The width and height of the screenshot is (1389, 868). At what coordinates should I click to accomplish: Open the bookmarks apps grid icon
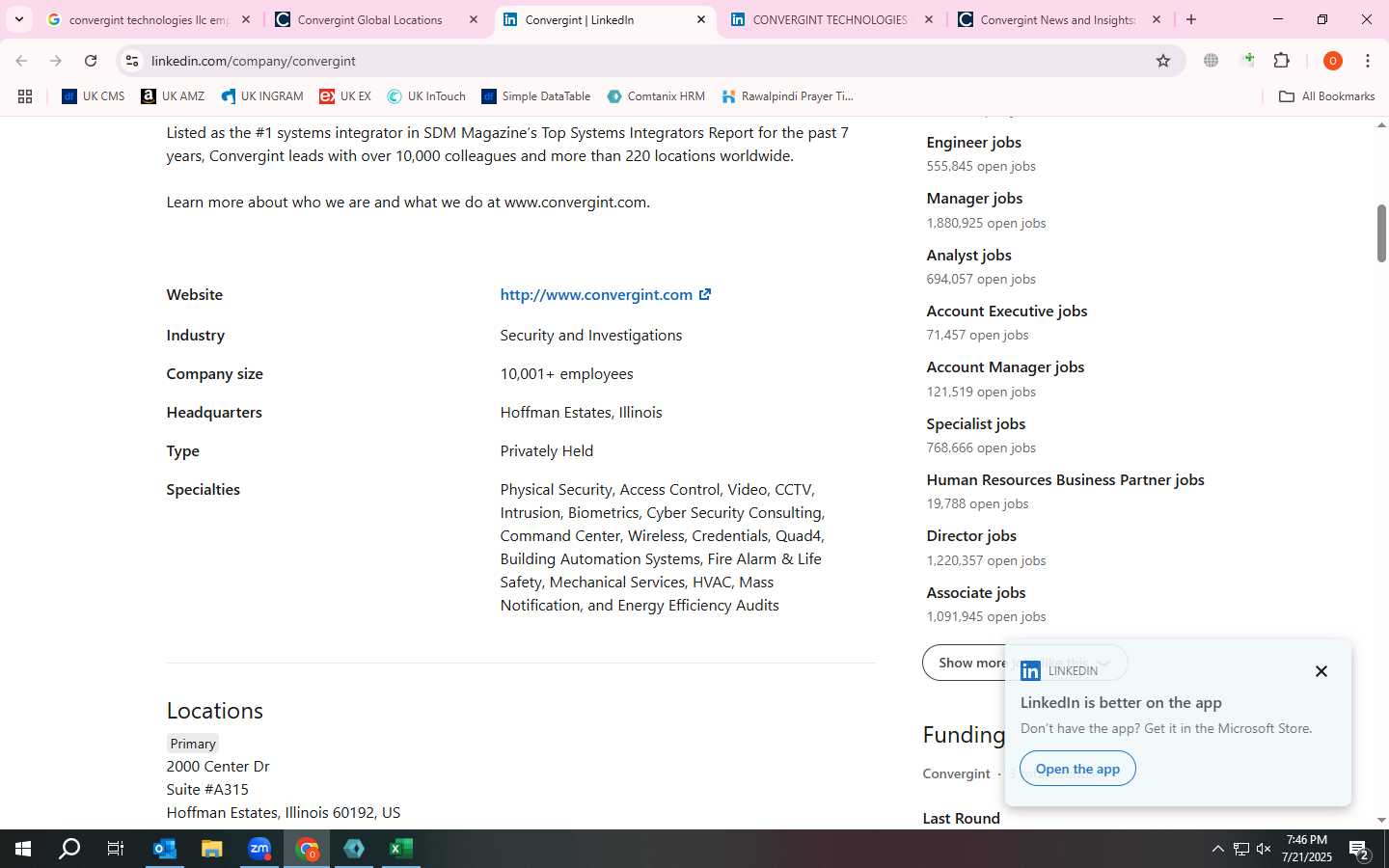click(x=25, y=96)
